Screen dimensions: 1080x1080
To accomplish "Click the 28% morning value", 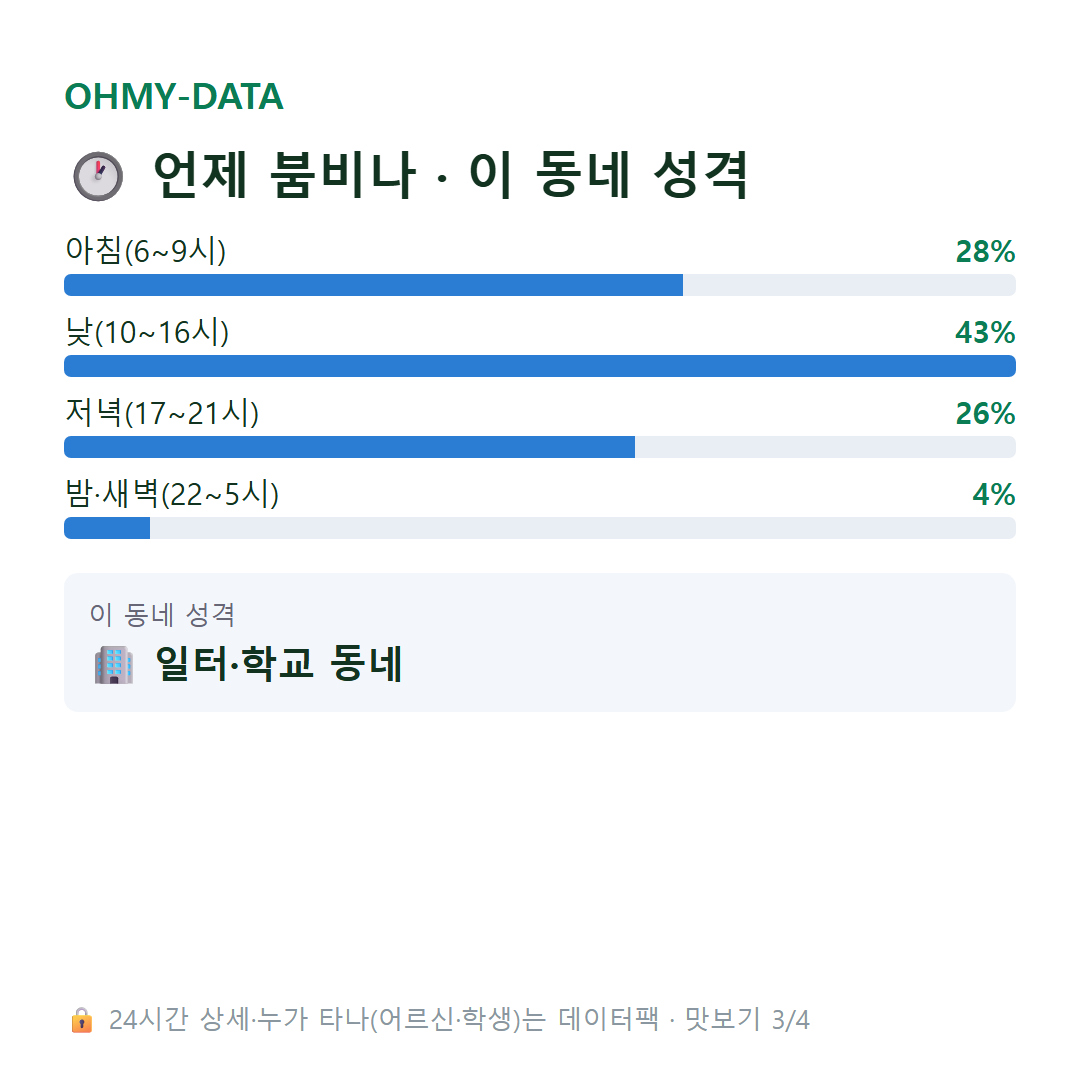I will tap(985, 251).
